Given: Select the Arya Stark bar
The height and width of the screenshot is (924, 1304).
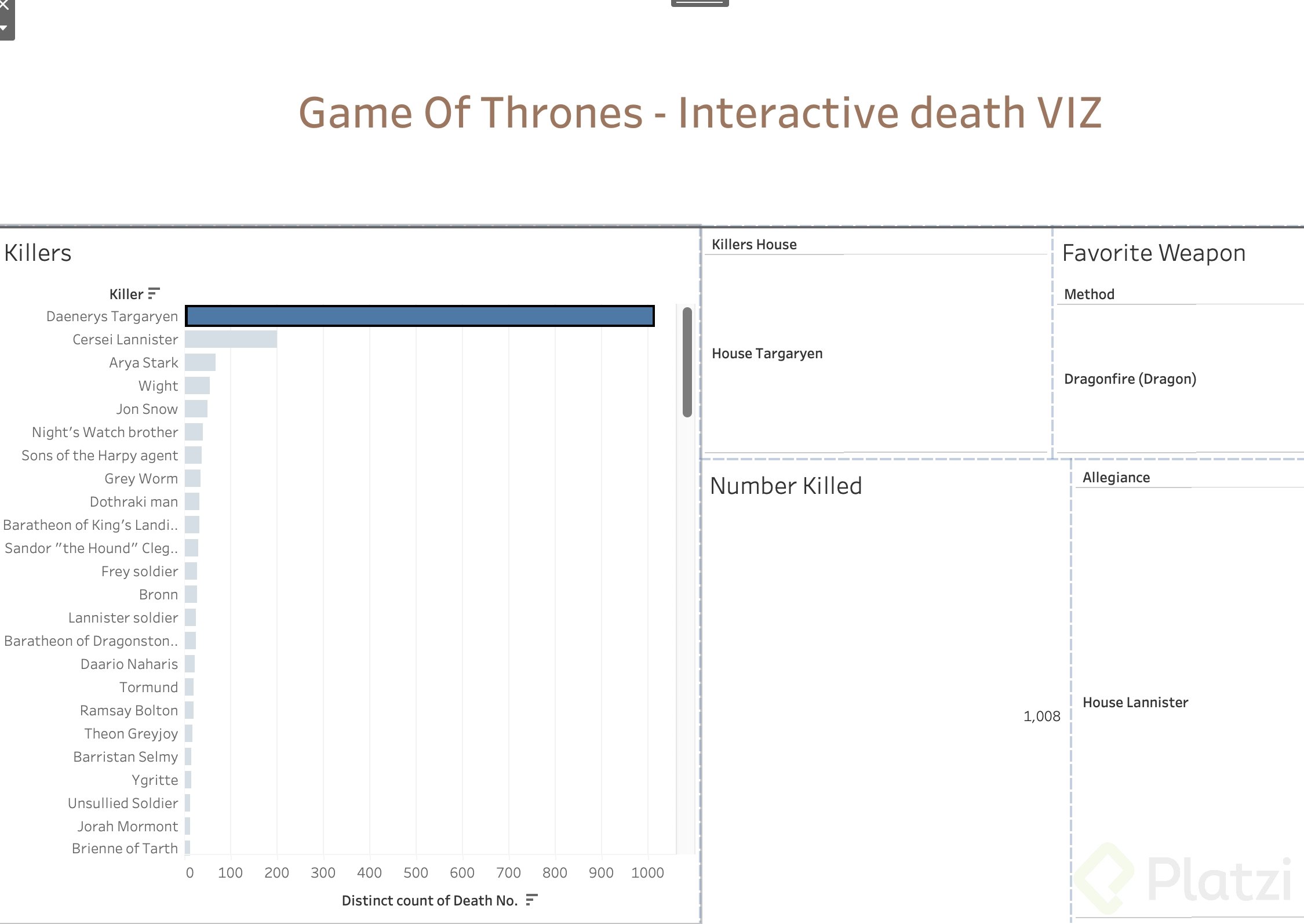Looking at the screenshot, I should (200, 362).
